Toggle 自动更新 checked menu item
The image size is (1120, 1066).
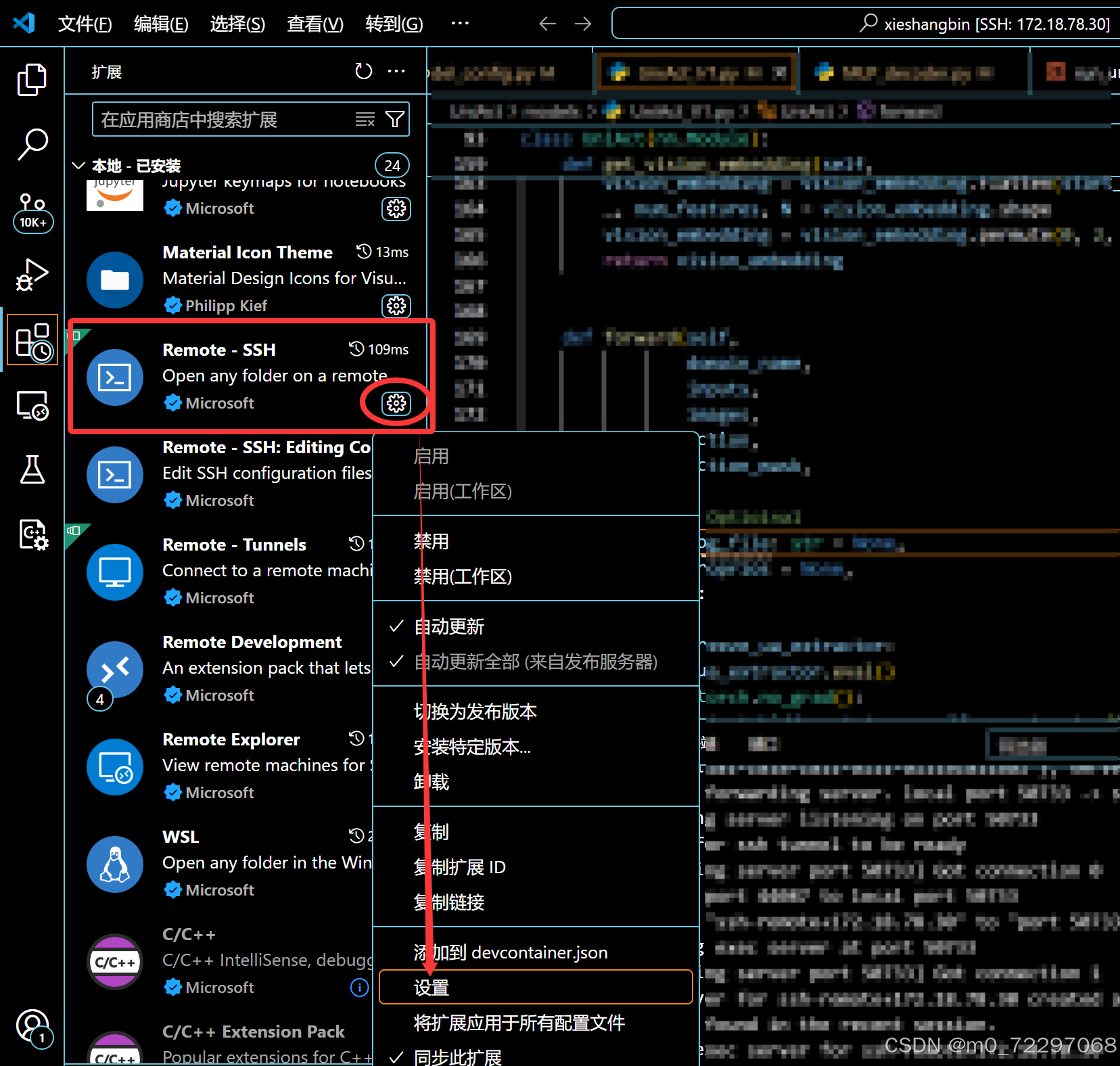536,626
